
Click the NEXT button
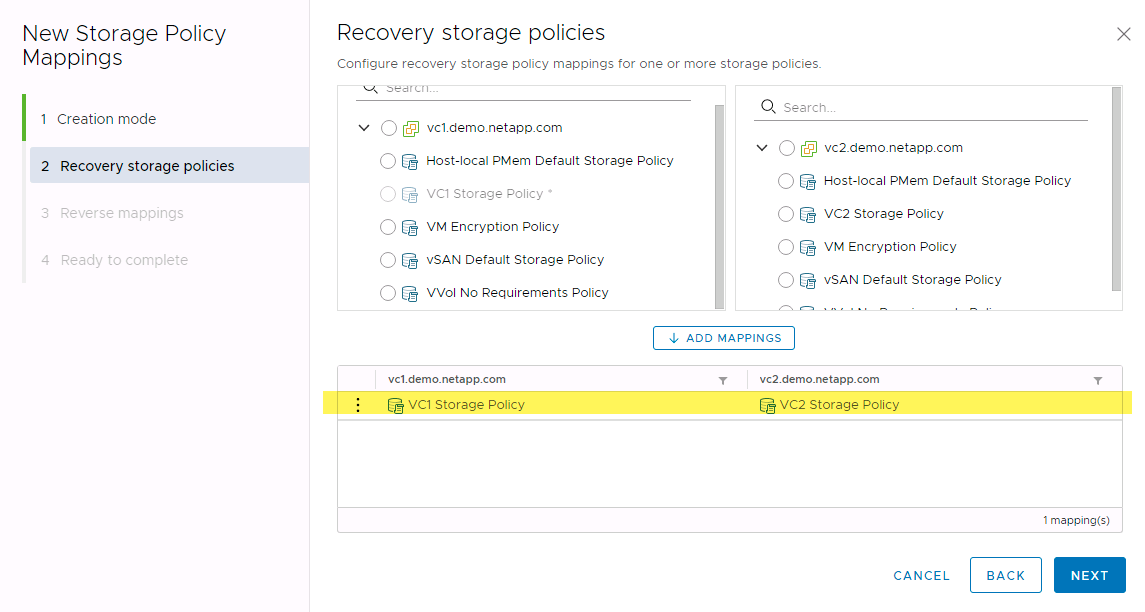1089,575
